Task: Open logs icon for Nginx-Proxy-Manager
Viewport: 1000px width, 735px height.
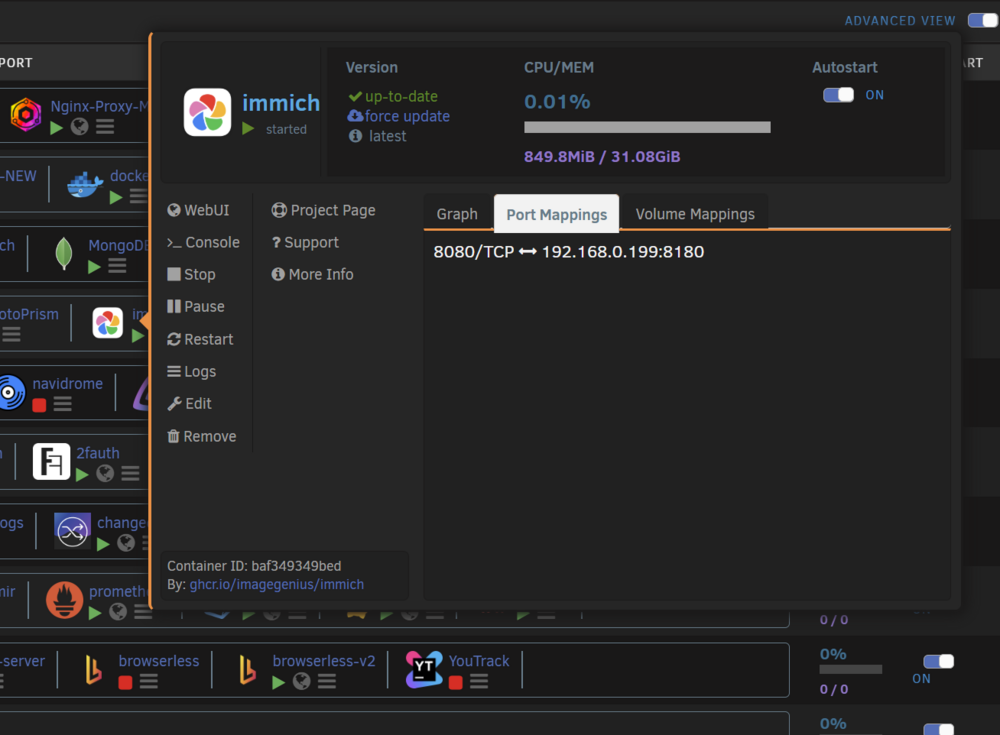Action: 105,126
